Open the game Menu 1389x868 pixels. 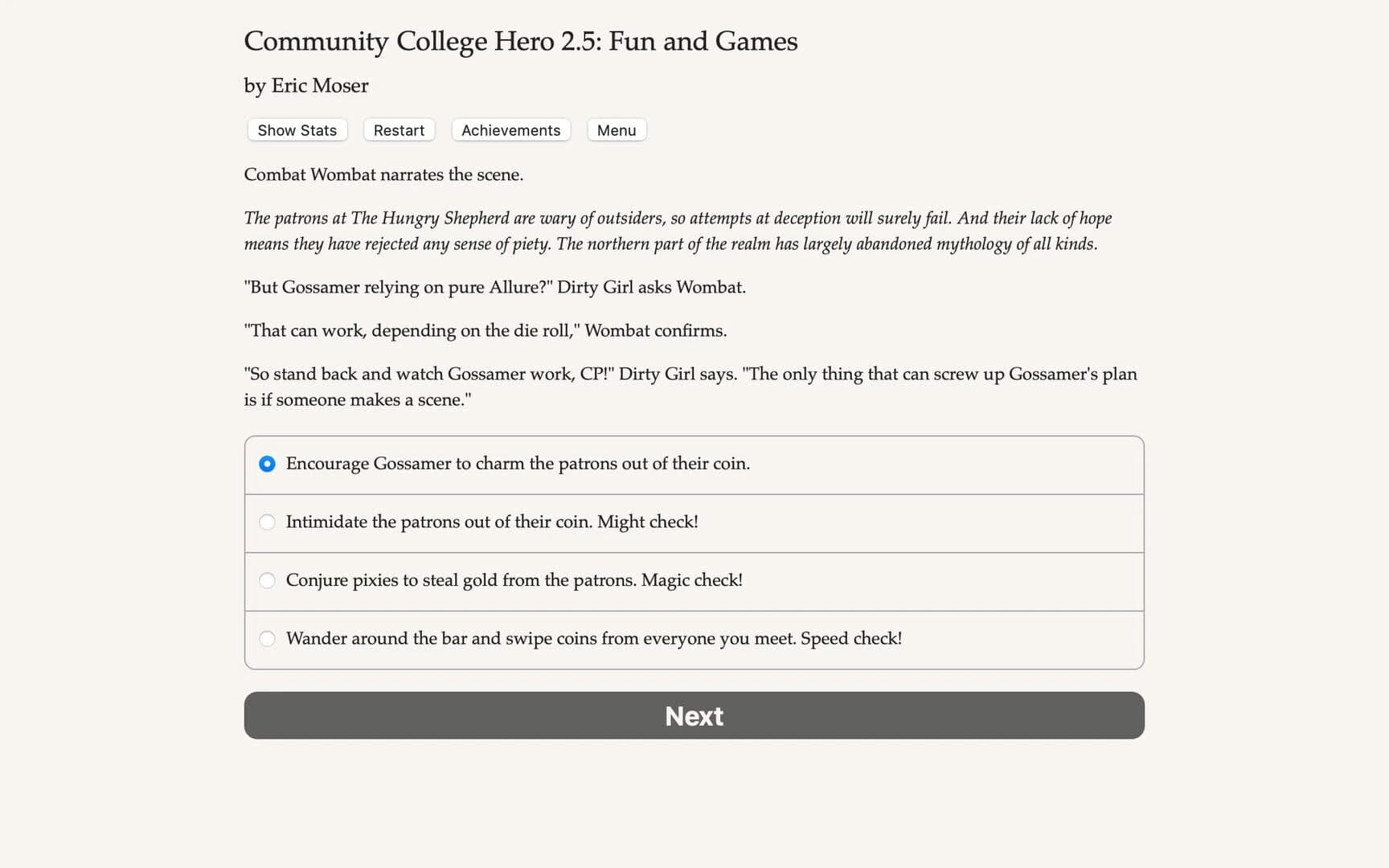pos(616,129)
